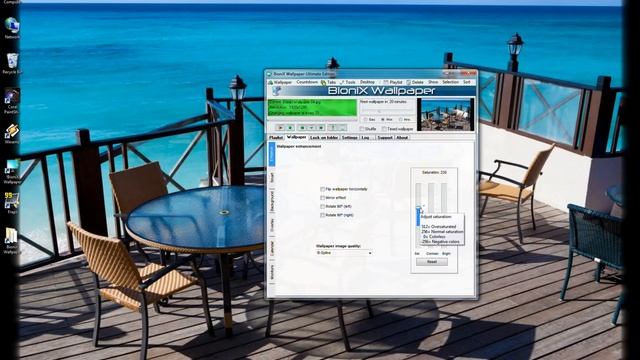640x360 pixels.
Task: Click the Reset button under sliders
Action: (432, 262)
